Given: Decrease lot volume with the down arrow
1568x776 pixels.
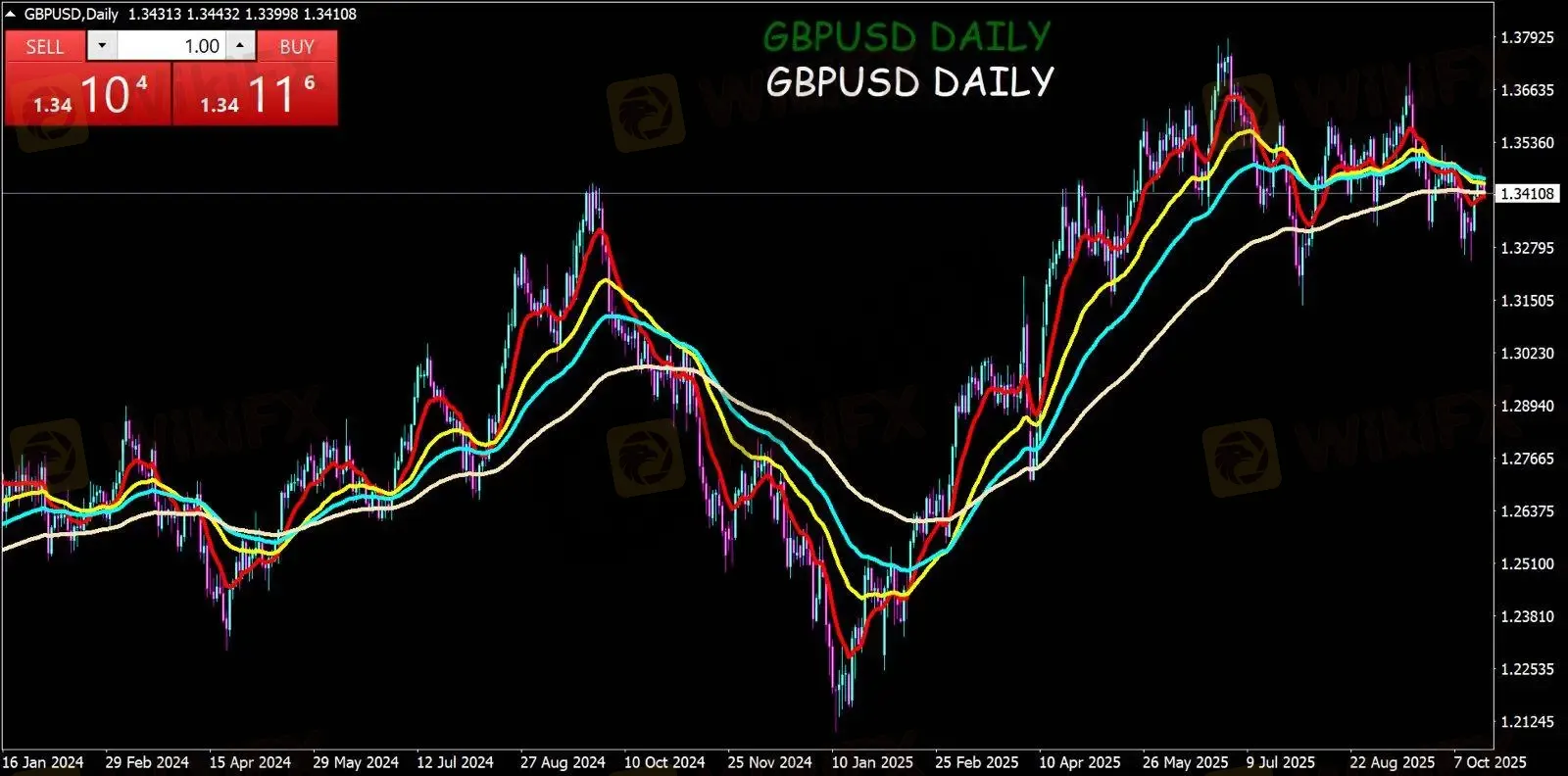Looking at the screenshot, I should [102, 46].
